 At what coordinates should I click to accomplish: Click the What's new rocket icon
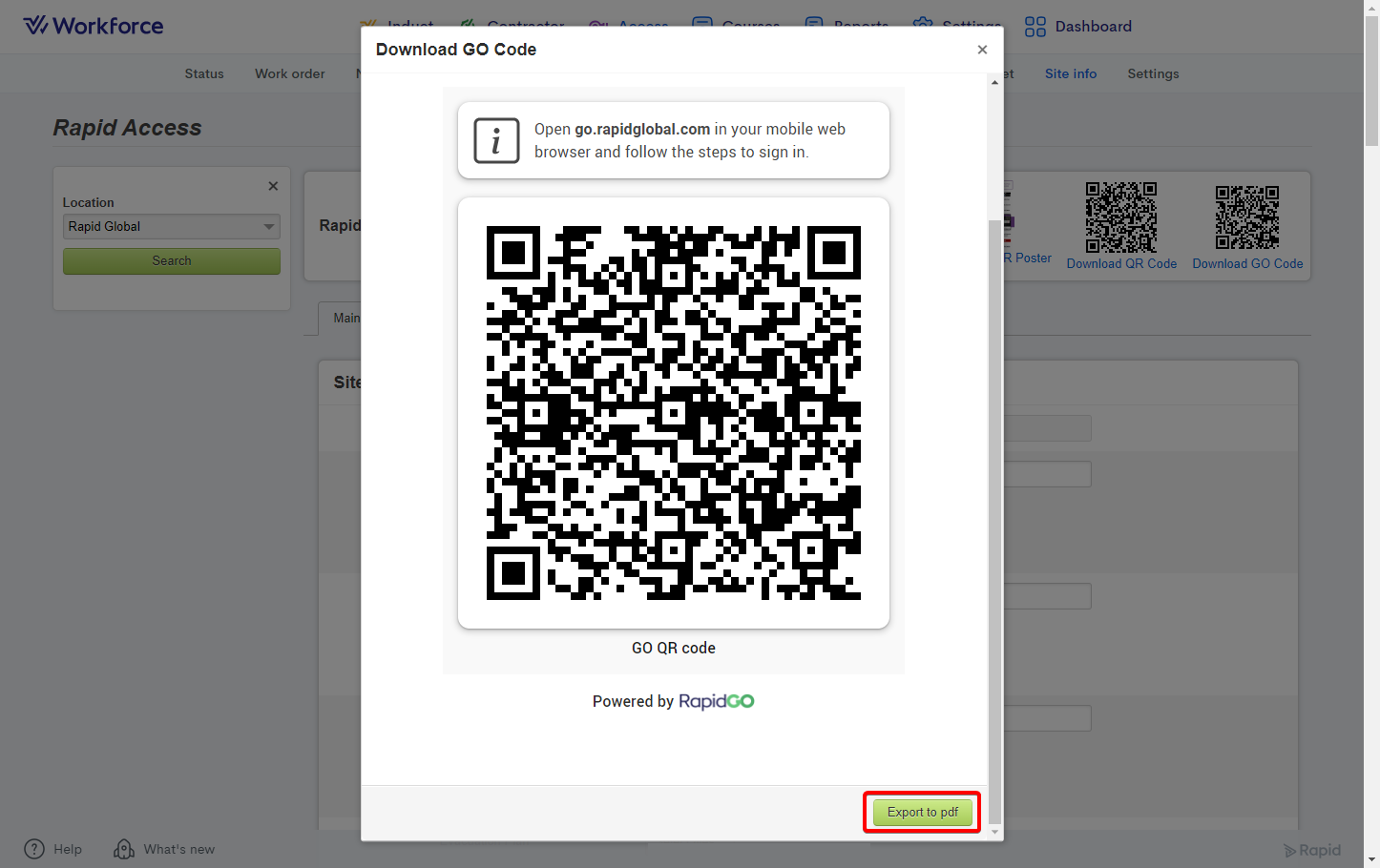coord(124,849)
